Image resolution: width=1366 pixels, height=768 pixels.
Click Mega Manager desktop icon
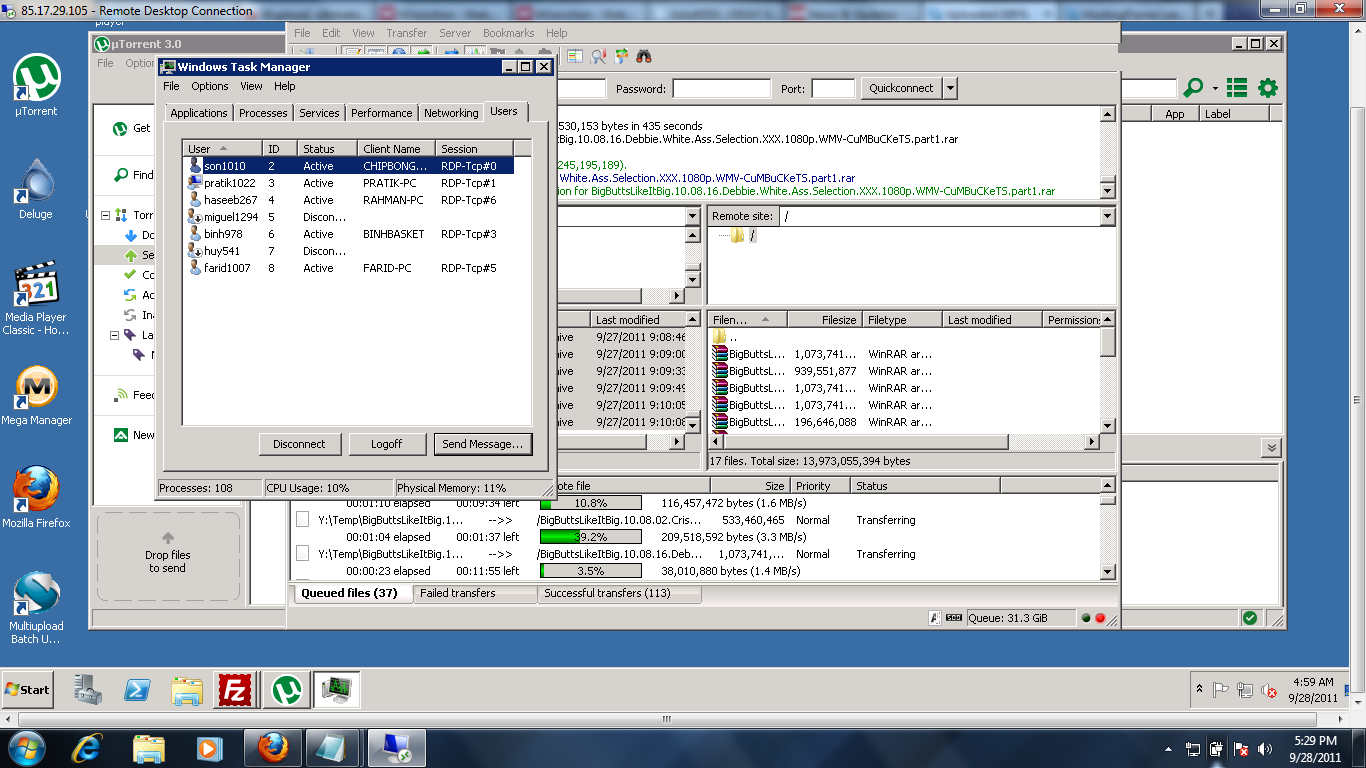36,389
